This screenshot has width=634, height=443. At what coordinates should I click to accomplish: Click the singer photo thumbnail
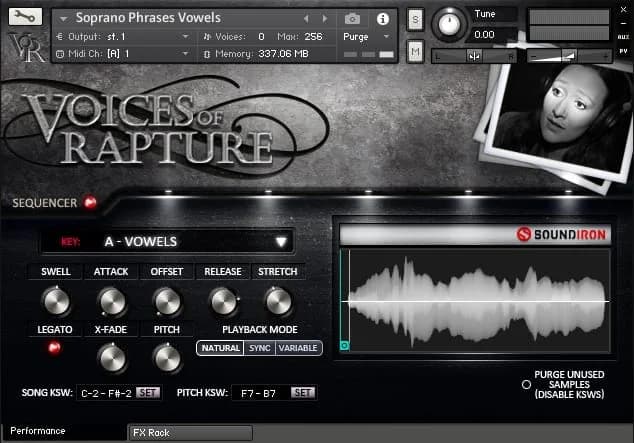[x=559, y=121]
